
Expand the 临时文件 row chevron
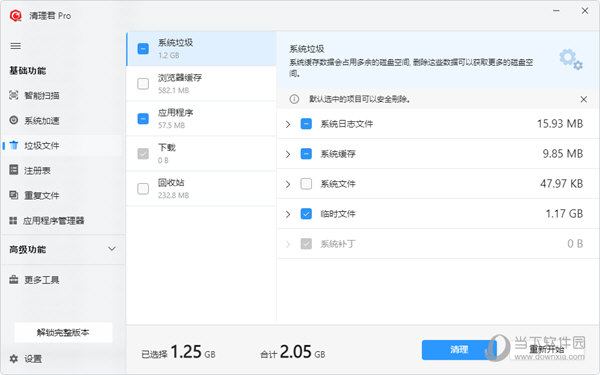(288, 214)
